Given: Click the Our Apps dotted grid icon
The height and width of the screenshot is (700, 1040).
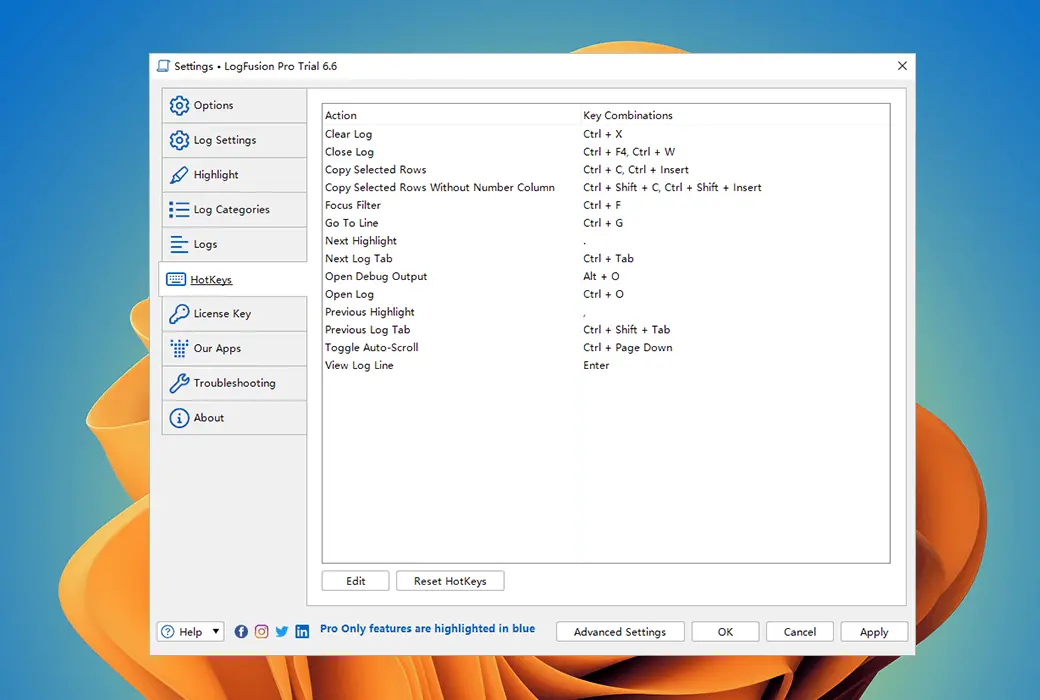Looking at the screenshot, I should [179, 348].
